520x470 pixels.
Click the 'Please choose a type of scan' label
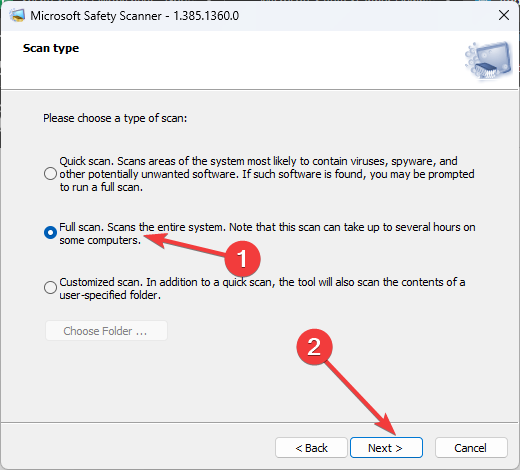[x=115, y=118]
